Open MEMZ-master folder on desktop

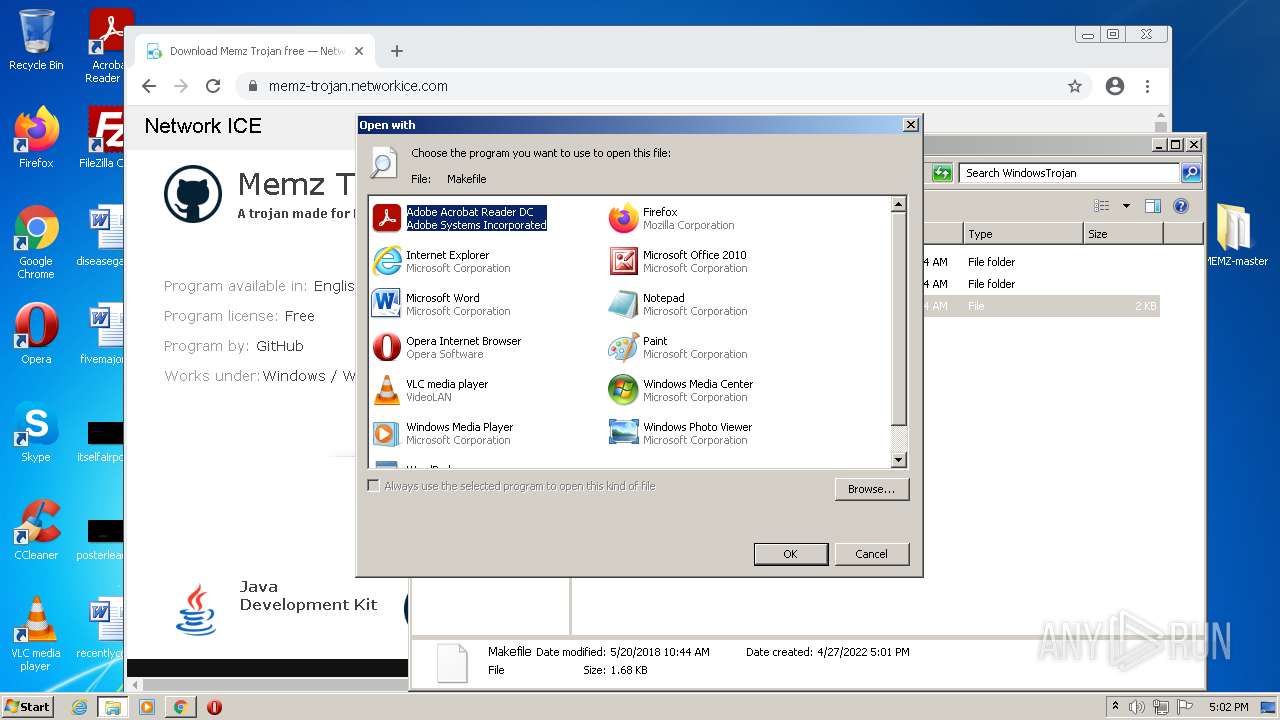pos(1236,236)
